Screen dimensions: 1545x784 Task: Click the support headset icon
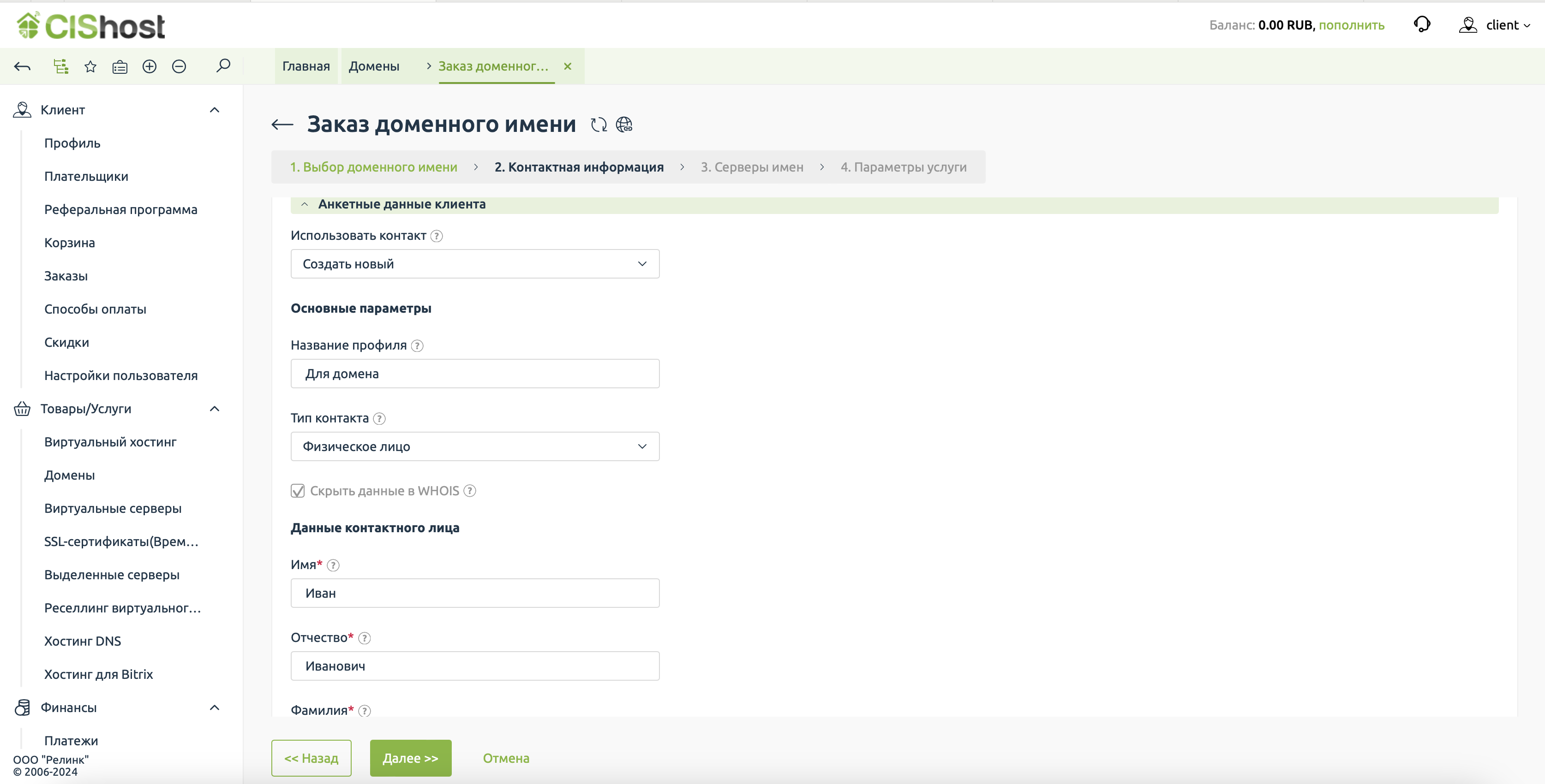(1422, 24)
